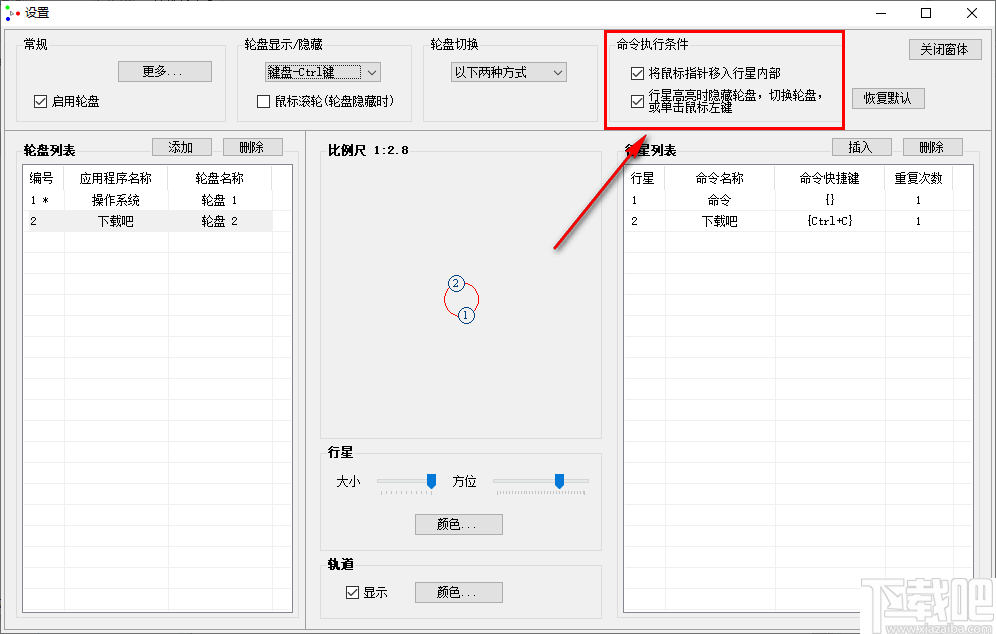Add a wheel using 添加 button
Viewport: 996px width, 634px height.
pos(181,146)
